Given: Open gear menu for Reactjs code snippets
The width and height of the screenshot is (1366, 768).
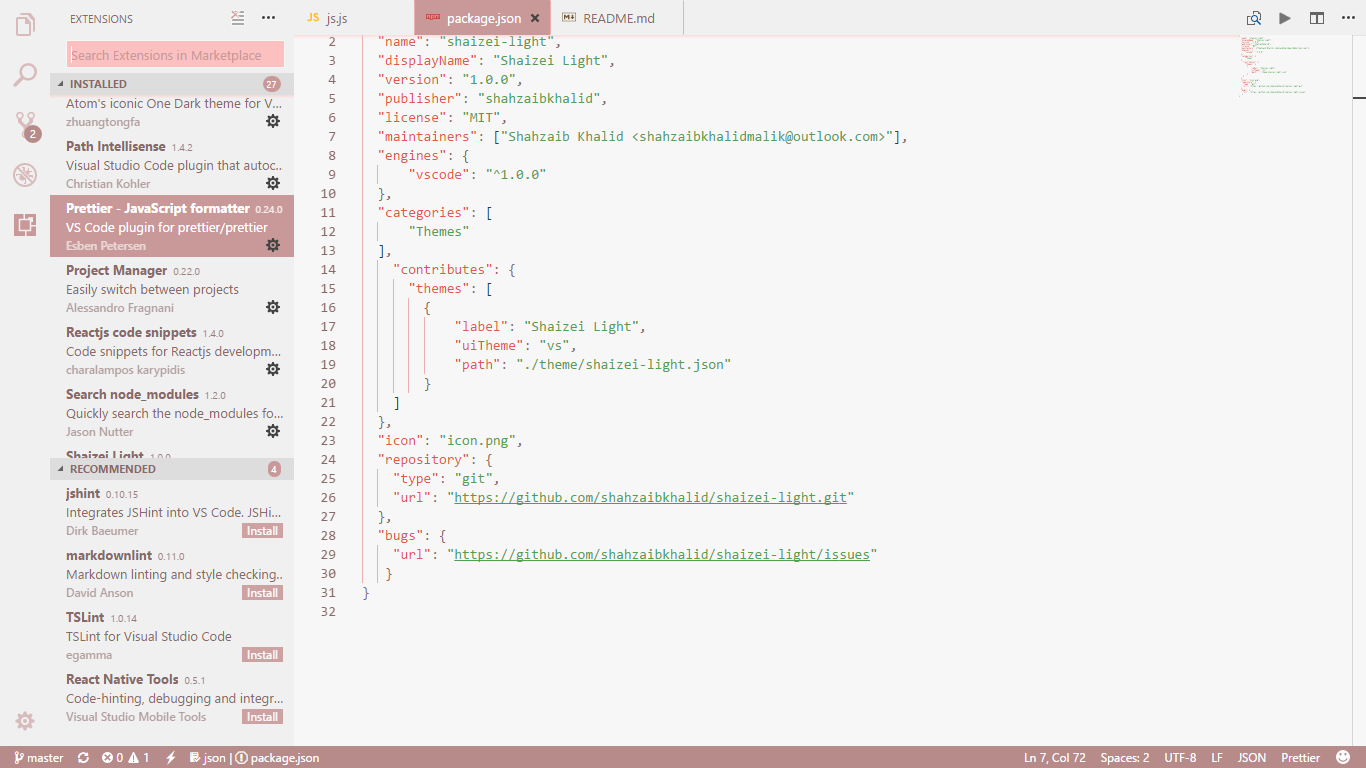Looking at the screenshot, I should click(273, 369).
